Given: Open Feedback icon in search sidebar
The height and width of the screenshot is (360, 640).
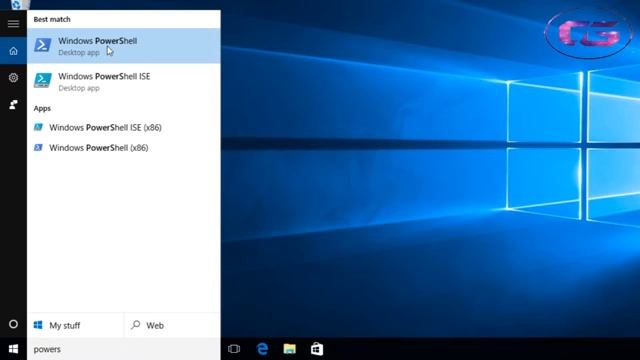Looking at the screenshot, I should pyautogui.click(x=13, y=104).
